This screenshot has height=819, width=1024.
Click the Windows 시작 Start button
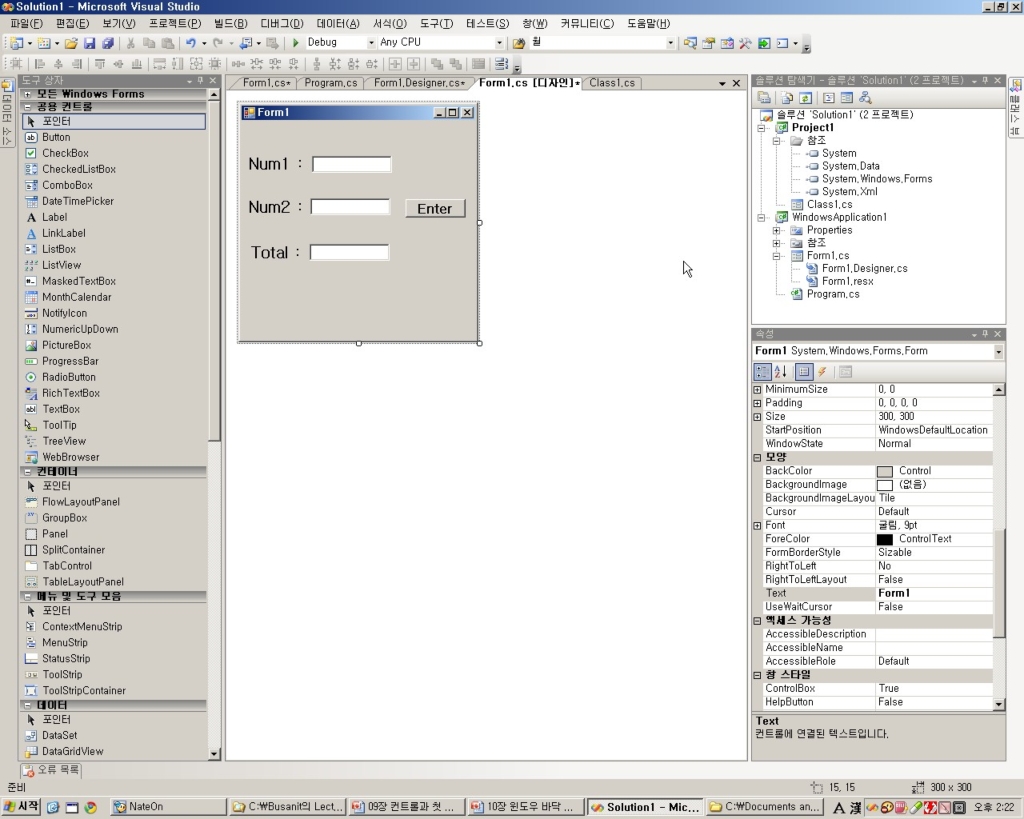click(22, 807)
